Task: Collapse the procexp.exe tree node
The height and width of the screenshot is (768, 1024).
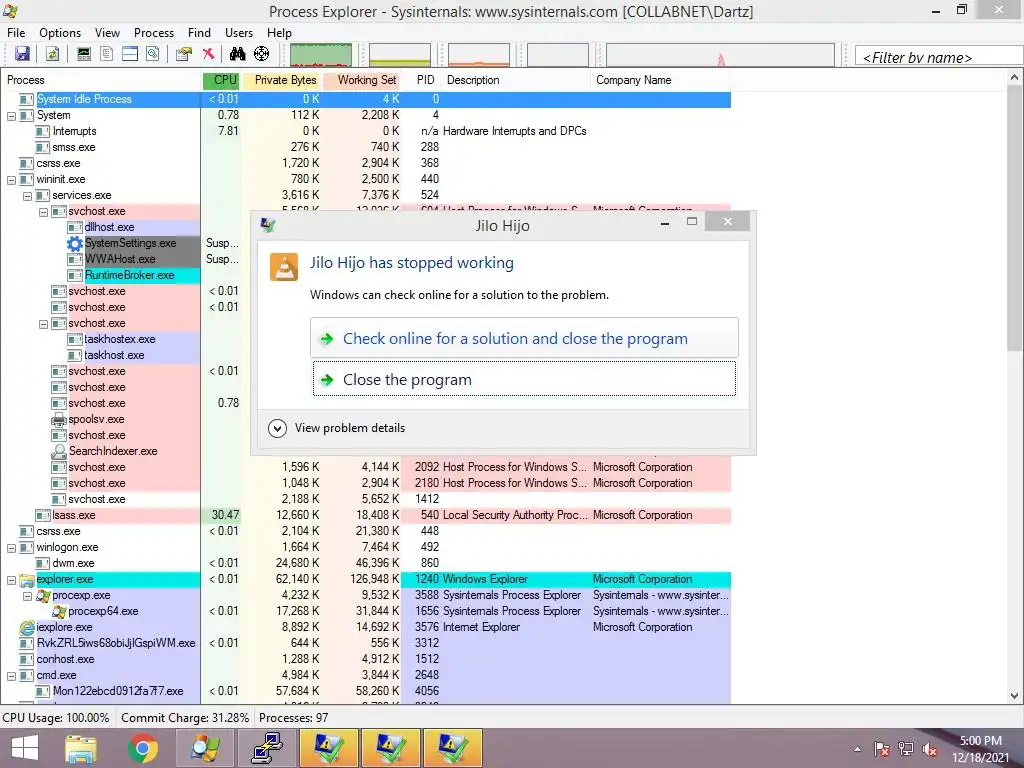Action: [27, 596]
